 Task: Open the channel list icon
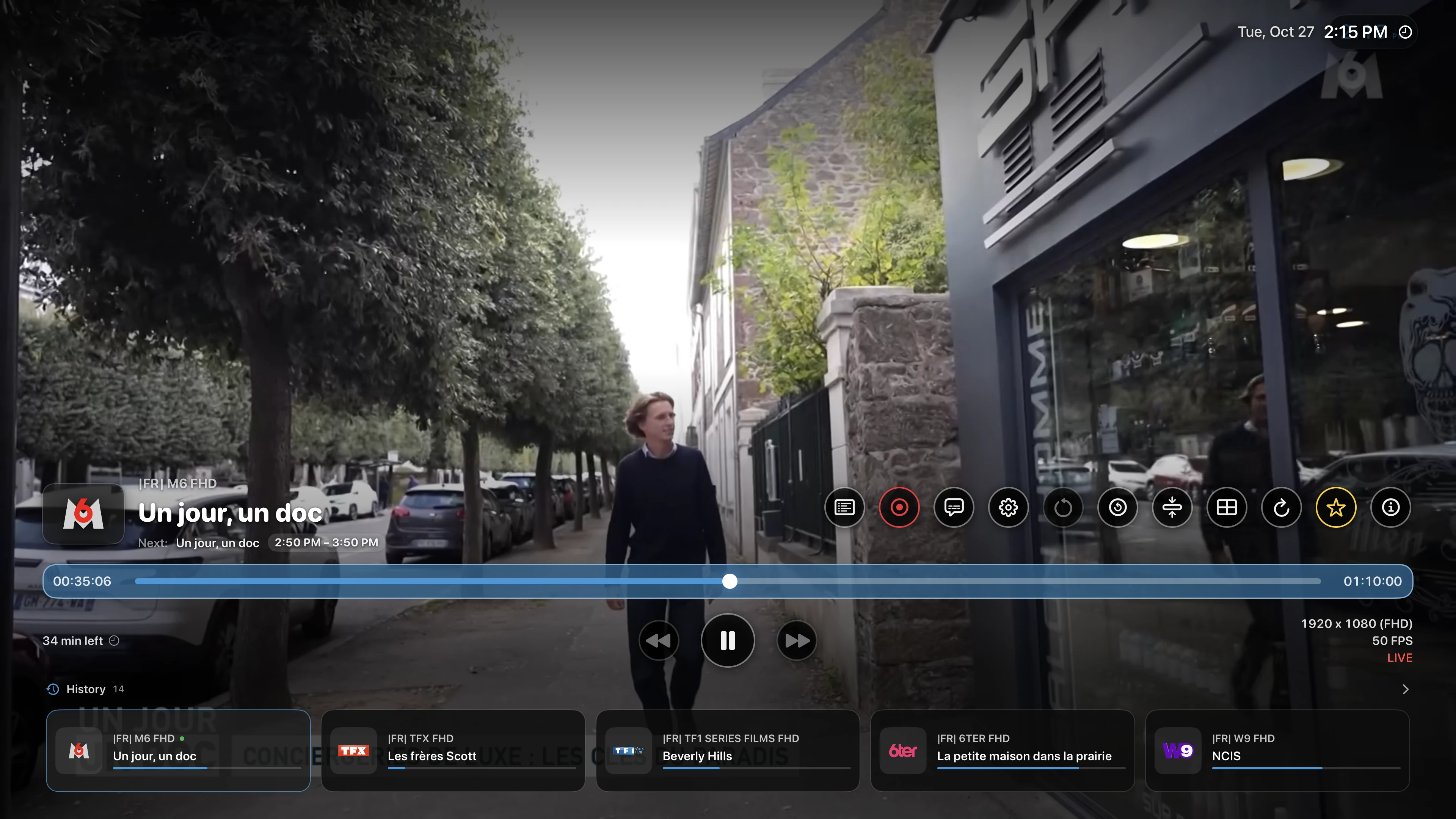pos(844,508)
